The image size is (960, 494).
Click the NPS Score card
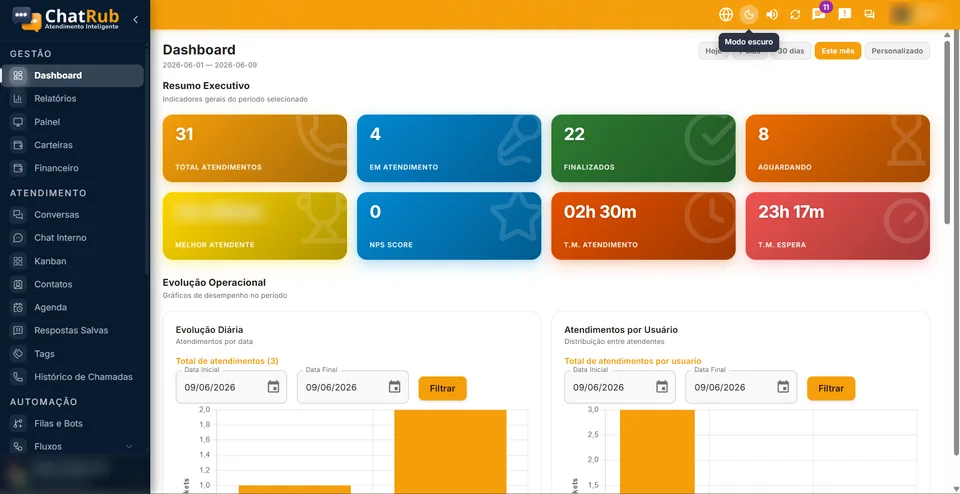[449, 226]
